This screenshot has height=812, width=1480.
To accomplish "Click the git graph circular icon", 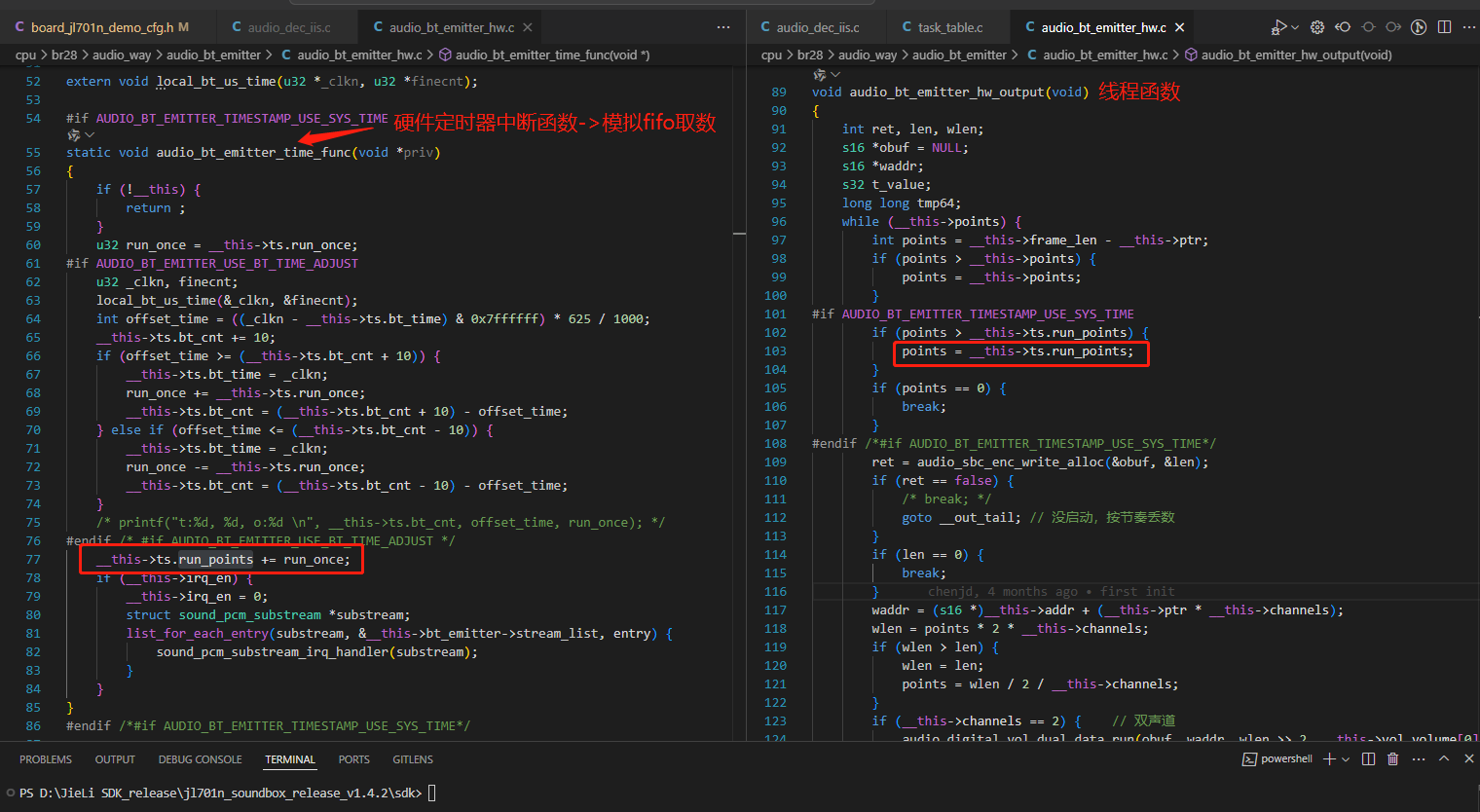I will pyautogui.click(x=1419, y=27).
